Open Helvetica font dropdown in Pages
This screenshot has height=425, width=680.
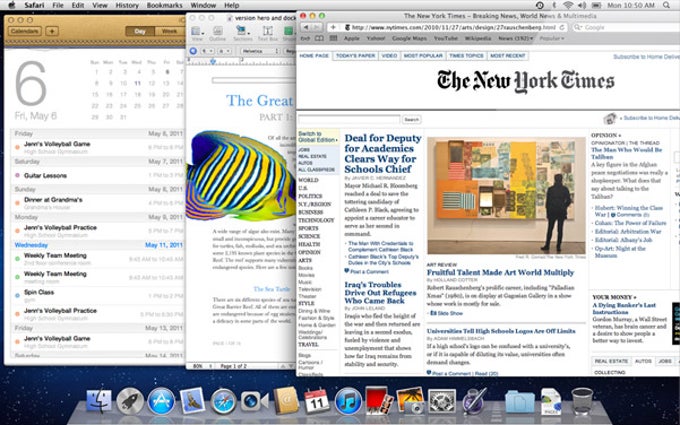tap(259, 51)
